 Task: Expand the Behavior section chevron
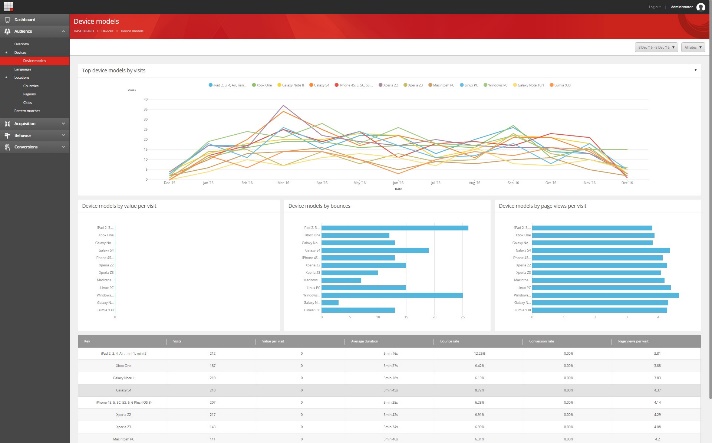63,135
